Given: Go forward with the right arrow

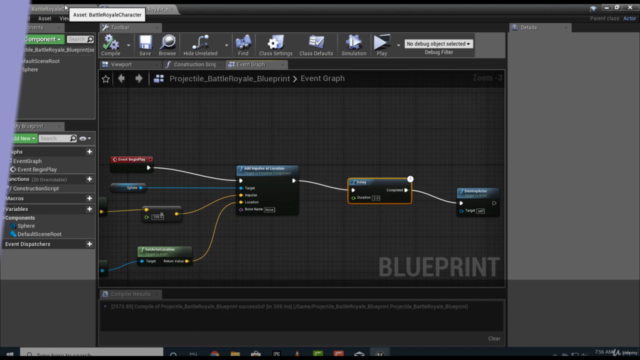Looking at the screenshot, I should [x=139, y=78].
